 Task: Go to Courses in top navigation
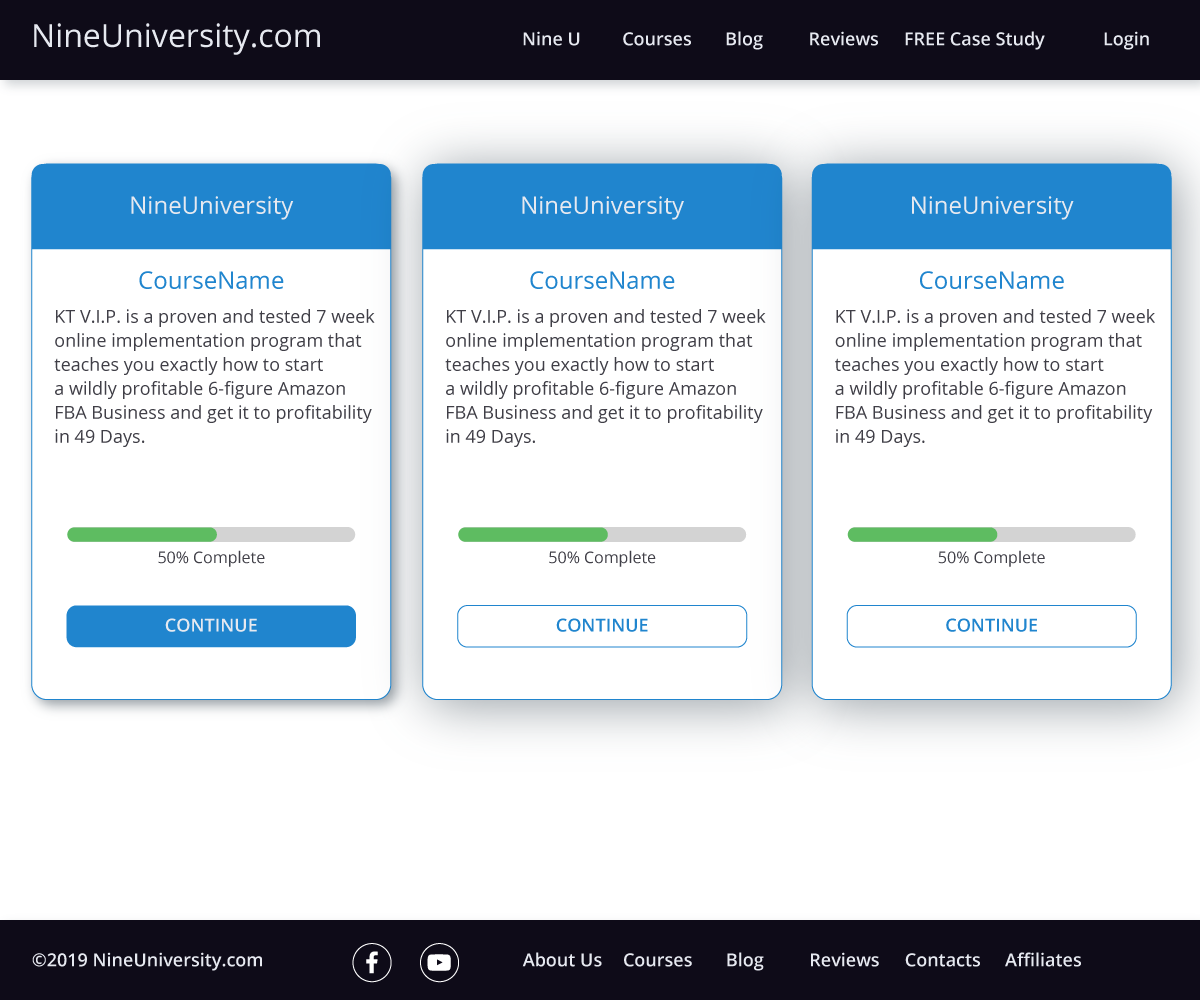tap(657, 39)
